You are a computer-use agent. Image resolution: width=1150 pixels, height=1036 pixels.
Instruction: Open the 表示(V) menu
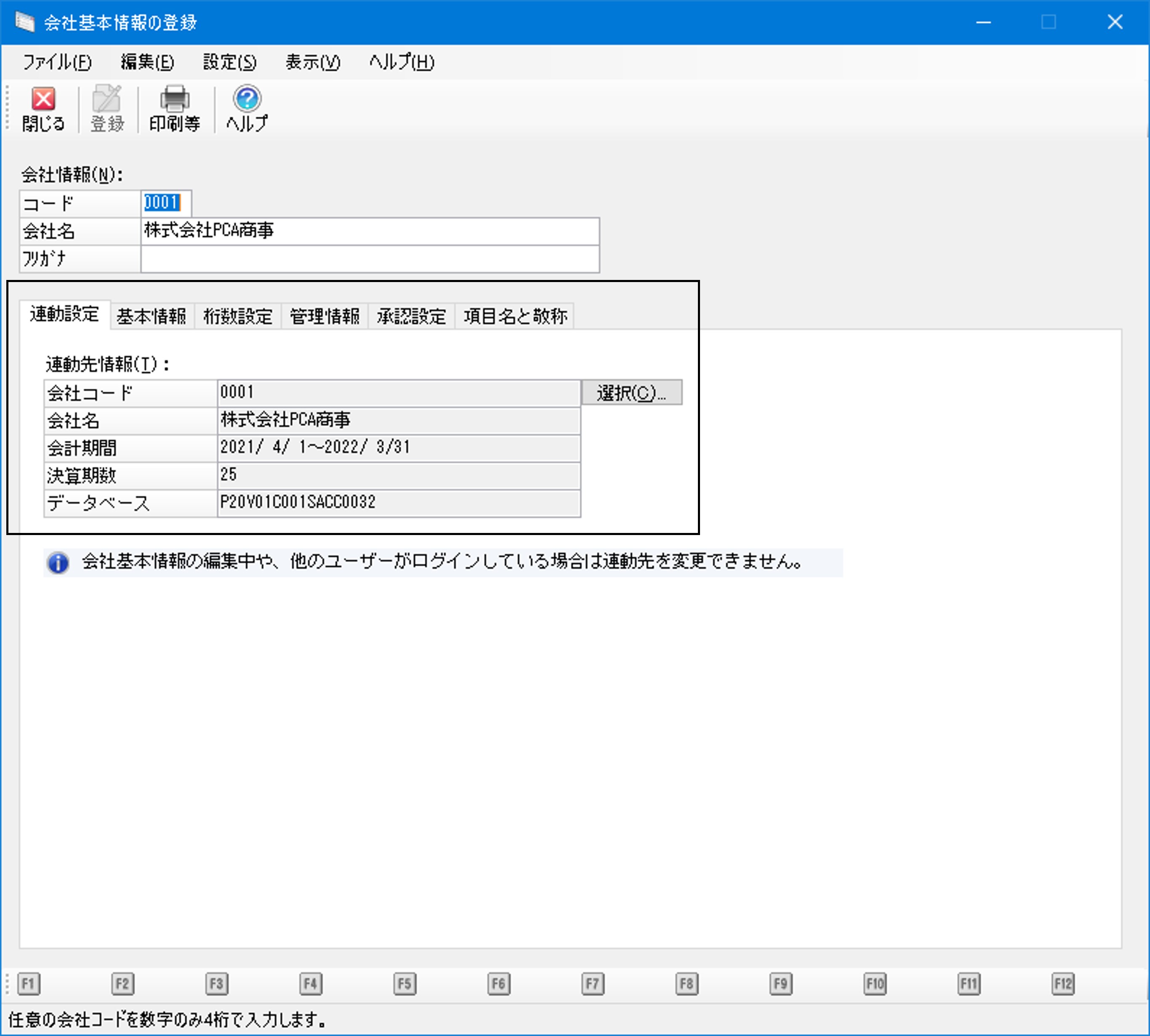[313, 62]
